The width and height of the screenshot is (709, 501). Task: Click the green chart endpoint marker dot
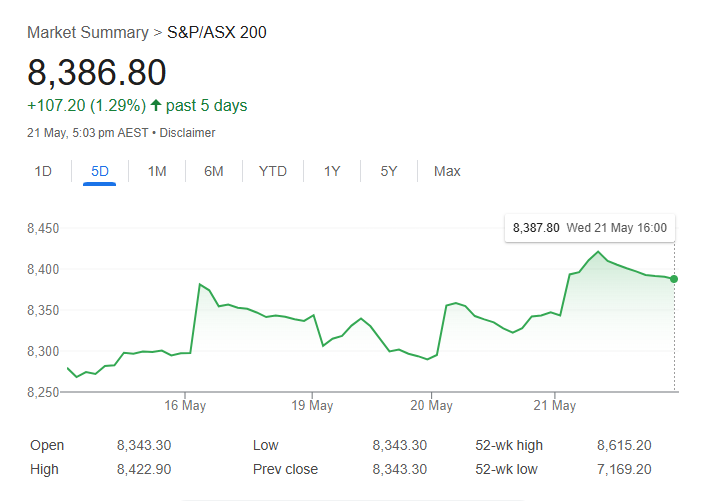(674, 279)
